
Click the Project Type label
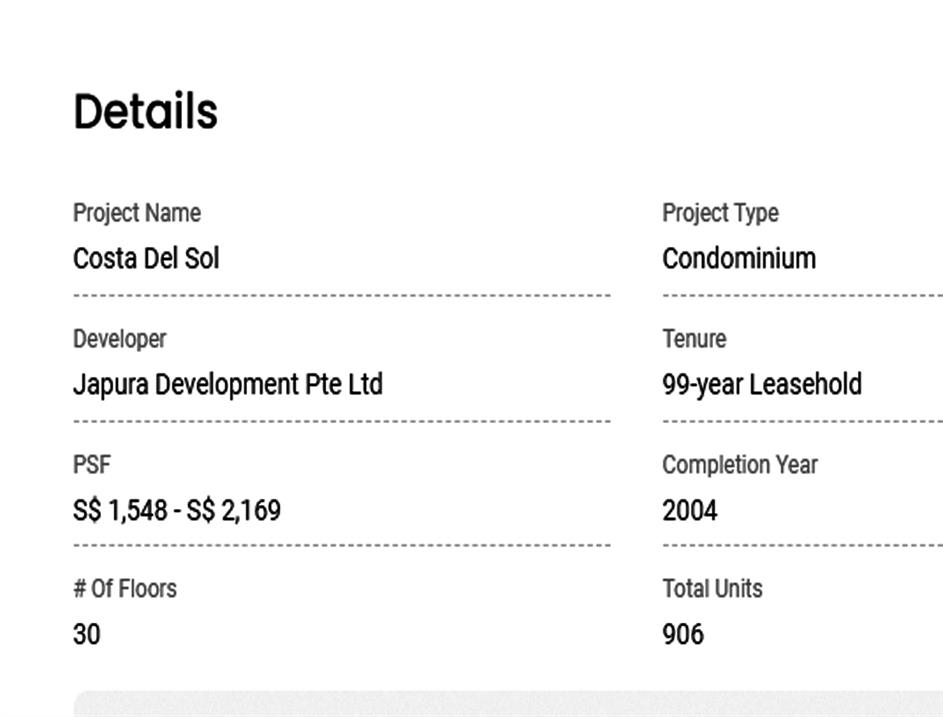(x=720, y=213)
